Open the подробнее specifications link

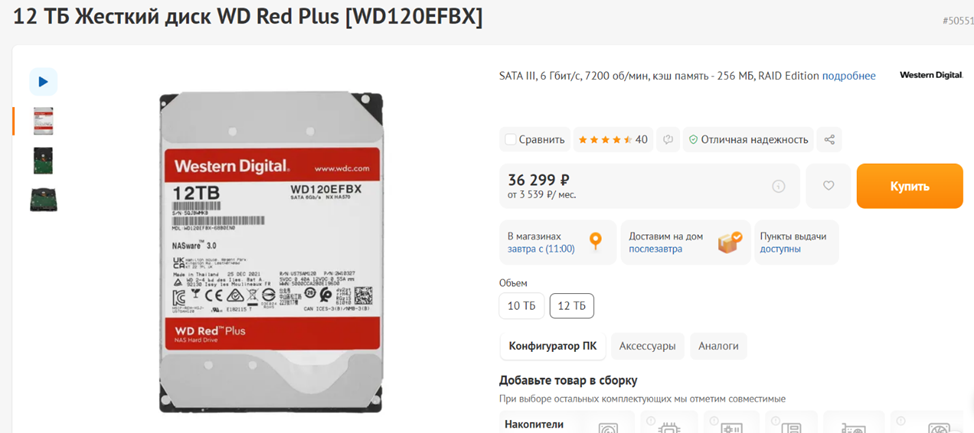[849, 76]
